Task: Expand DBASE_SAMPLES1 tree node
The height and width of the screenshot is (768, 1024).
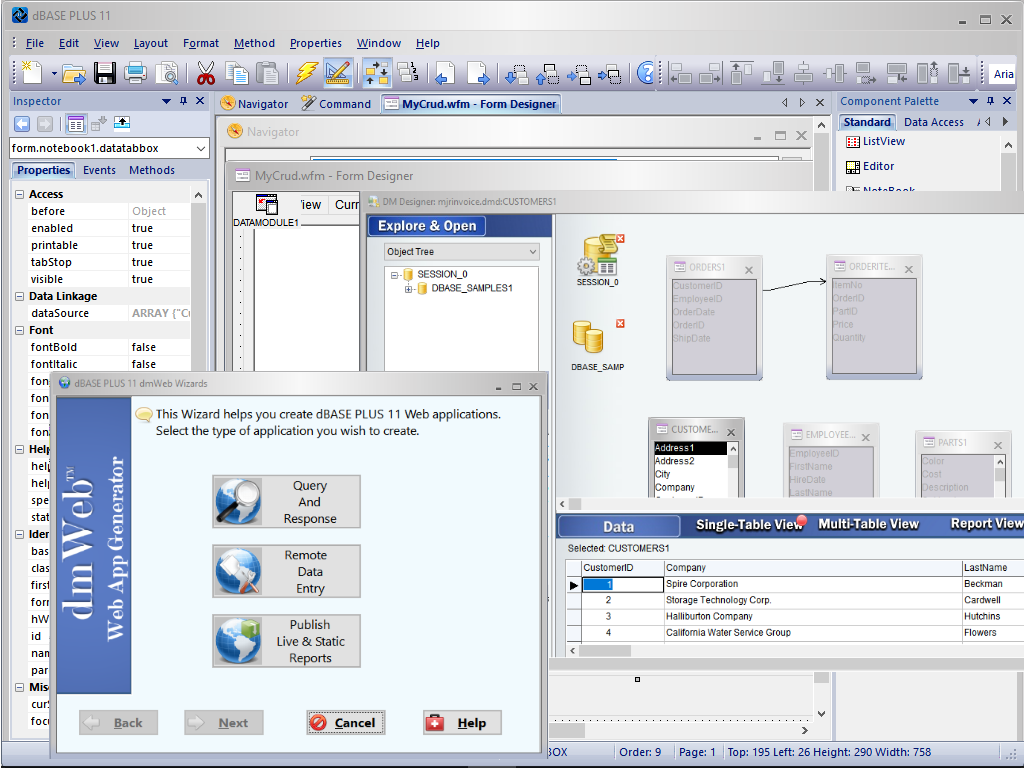Action: click(x=408, y=289)
